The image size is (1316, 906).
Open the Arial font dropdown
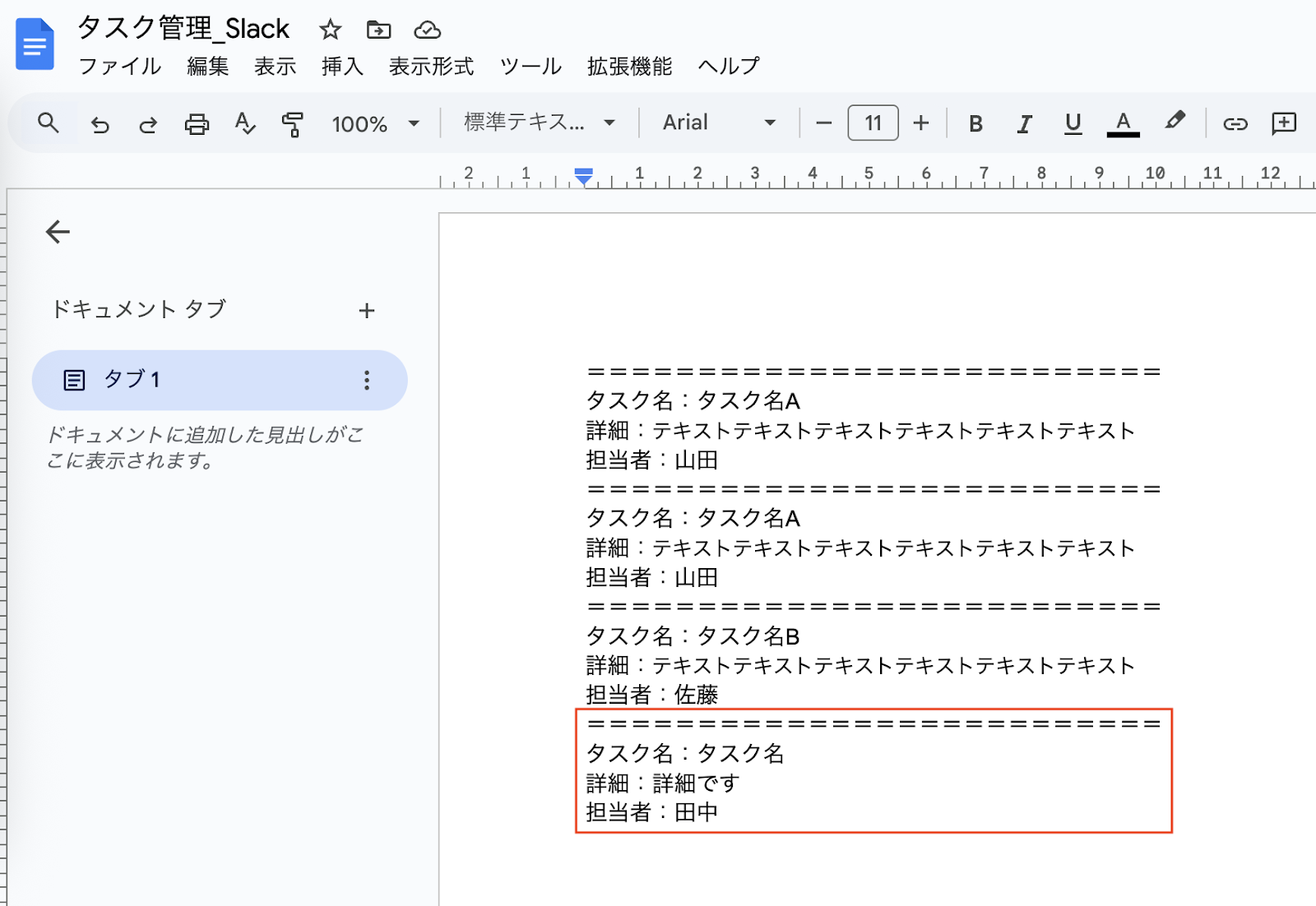coord(719,123)
